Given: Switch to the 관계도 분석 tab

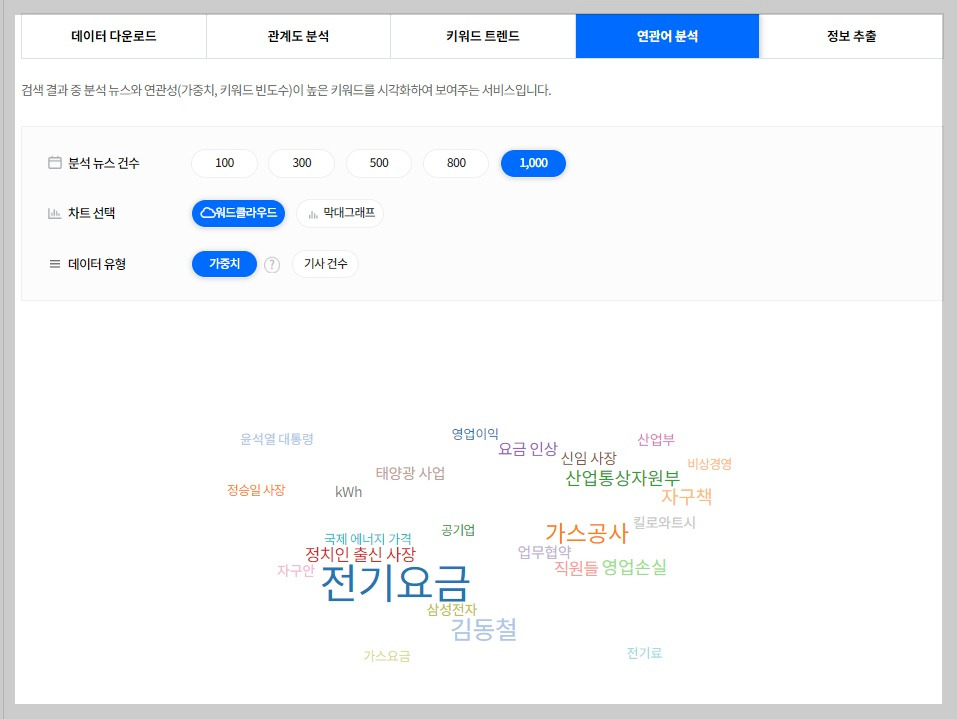Looking at the screenshot, I should 297,34.
